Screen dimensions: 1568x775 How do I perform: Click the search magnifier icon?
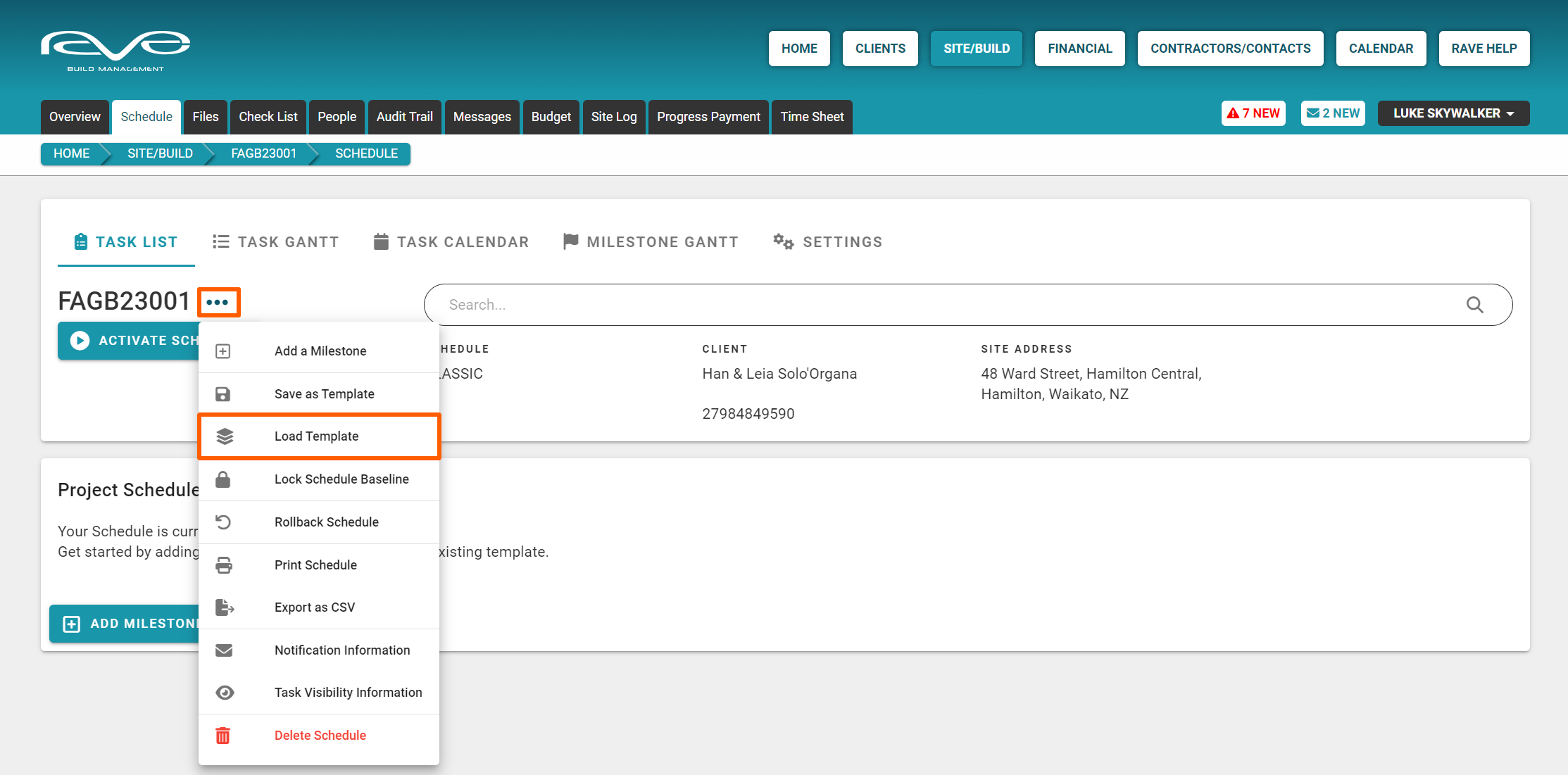click(x=1474, y=305)
